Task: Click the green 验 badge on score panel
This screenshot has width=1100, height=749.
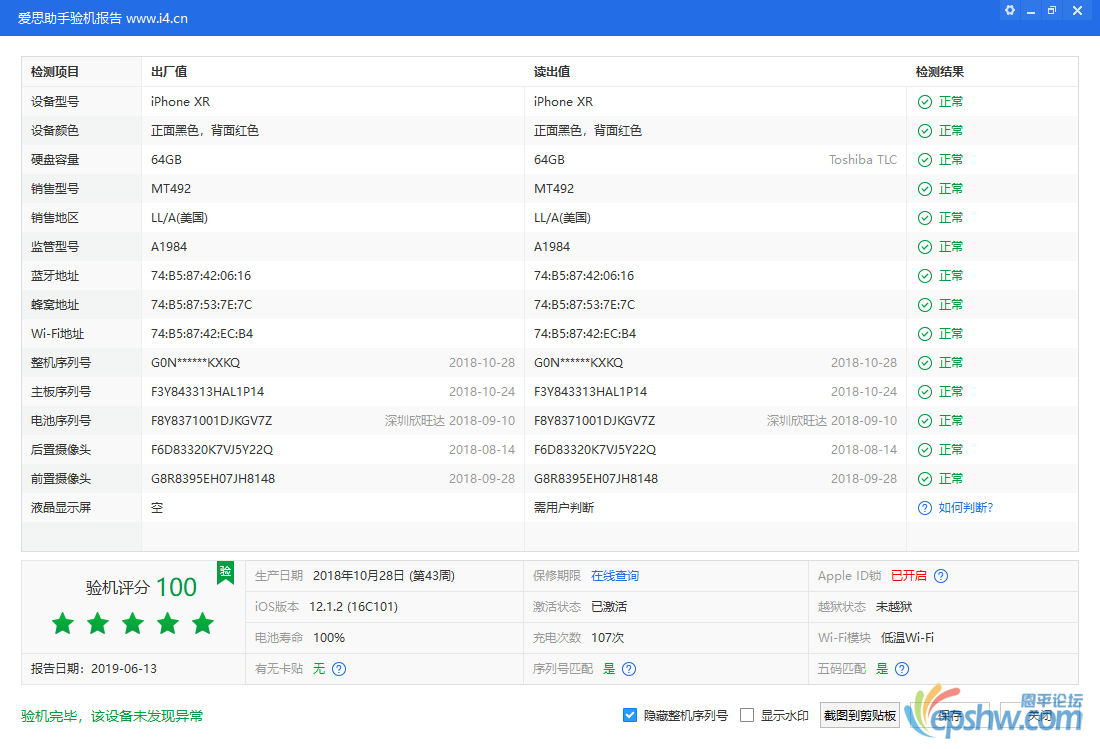Action: tap(225, 572)
